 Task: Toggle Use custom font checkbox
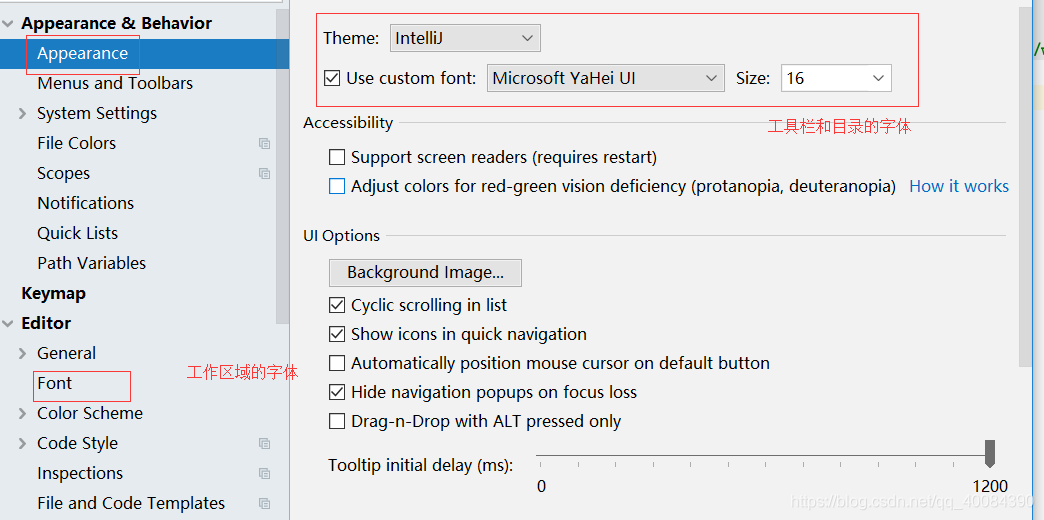(332, 79)
